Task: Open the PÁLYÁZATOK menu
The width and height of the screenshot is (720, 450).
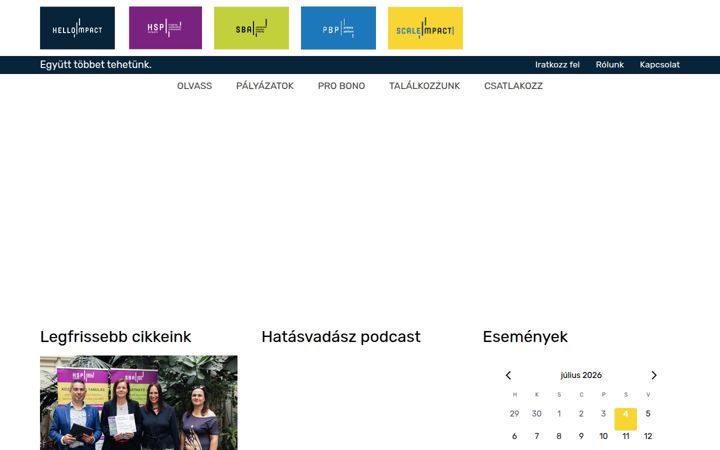Action: point(265,86)
